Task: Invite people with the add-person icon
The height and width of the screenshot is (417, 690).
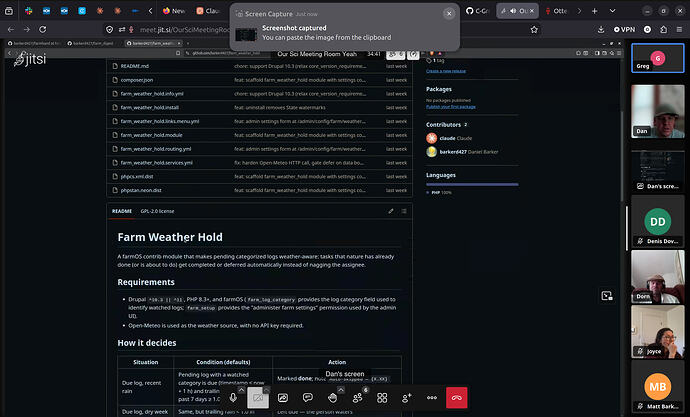Action: pos(407,398)
